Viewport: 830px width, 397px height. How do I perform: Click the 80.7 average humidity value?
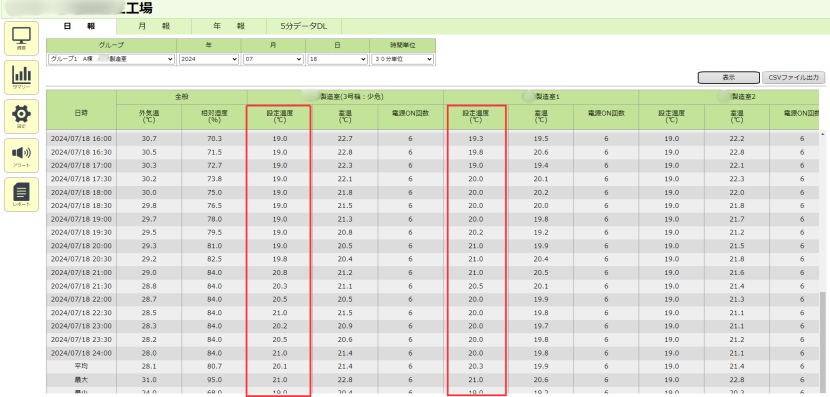click(x=214, y=366)
